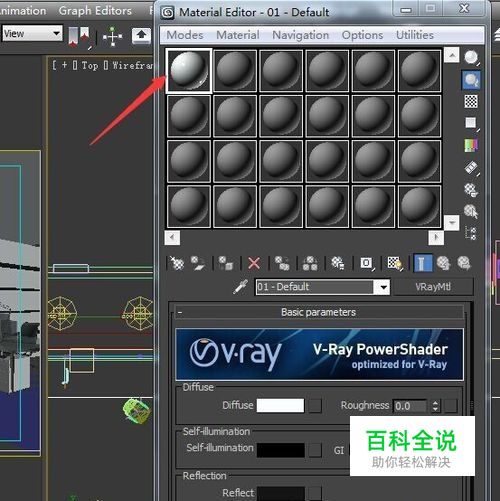
Task: Toggle Show Shaded Material in Viewport
Action: (x=395, y=263)
